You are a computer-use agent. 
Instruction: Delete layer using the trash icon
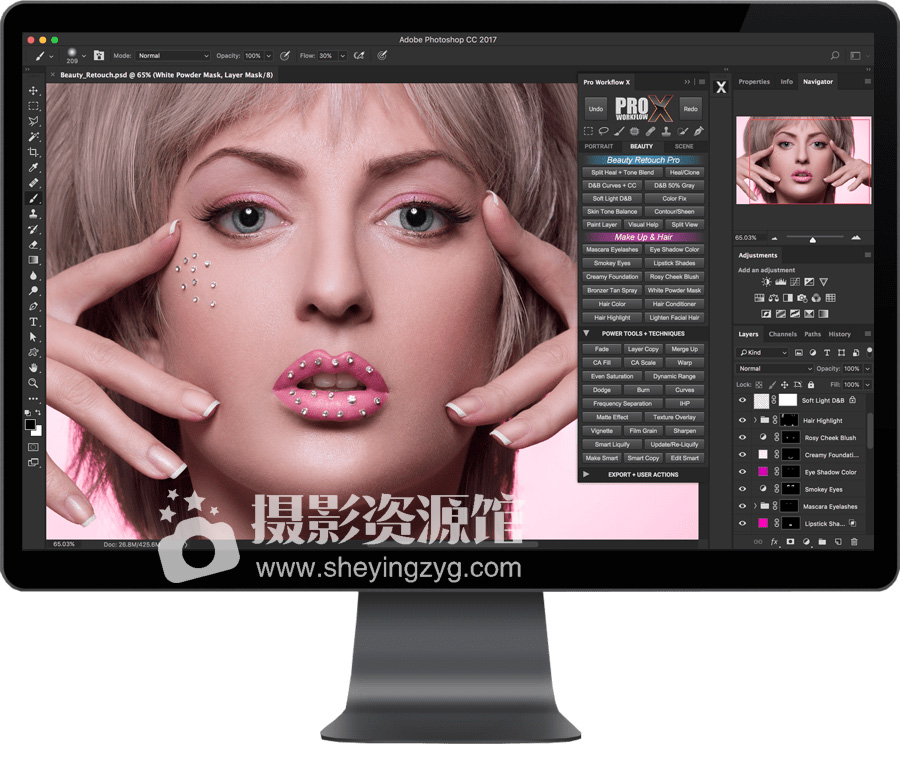coord(853,541)
